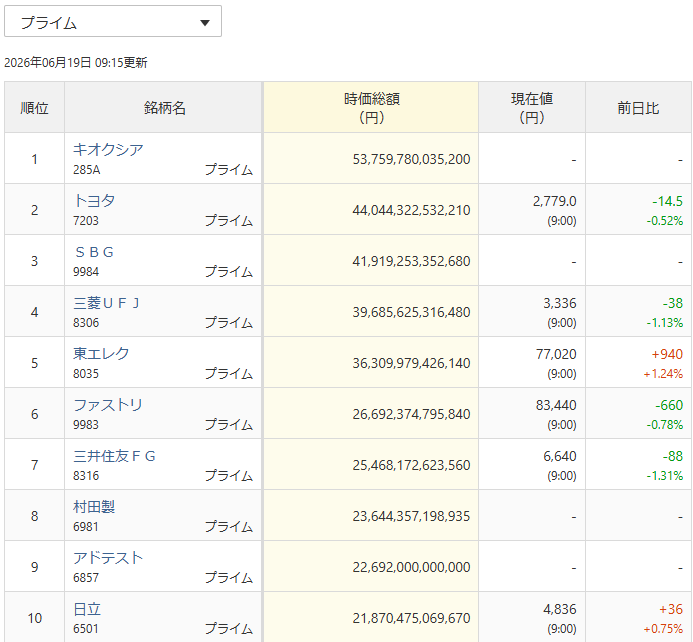Select market cap 53,759,780,035,200
The width and height of the screenshot is (693, 642).
click(411, 159)
